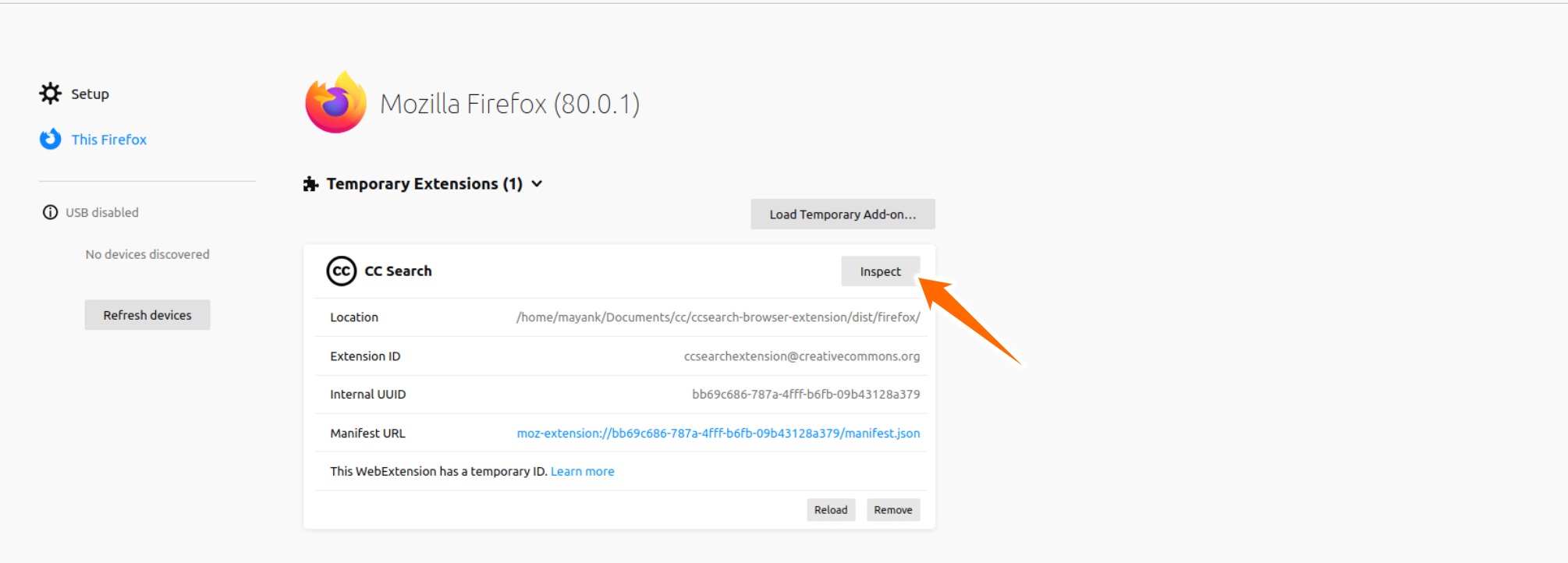The image size is (1568, 563).
Task: Open the Learn more link
Action: (x=583, y=472)
